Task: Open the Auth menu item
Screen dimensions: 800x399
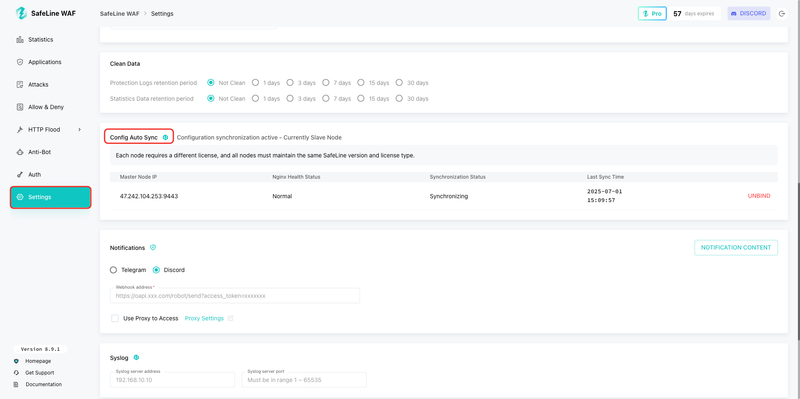Action: (51, 174)
